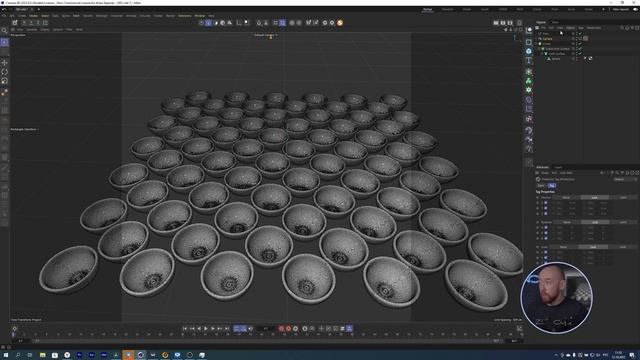Open Windows Start menu
This screenshot has height=360, width=640.
coord(6,355)
